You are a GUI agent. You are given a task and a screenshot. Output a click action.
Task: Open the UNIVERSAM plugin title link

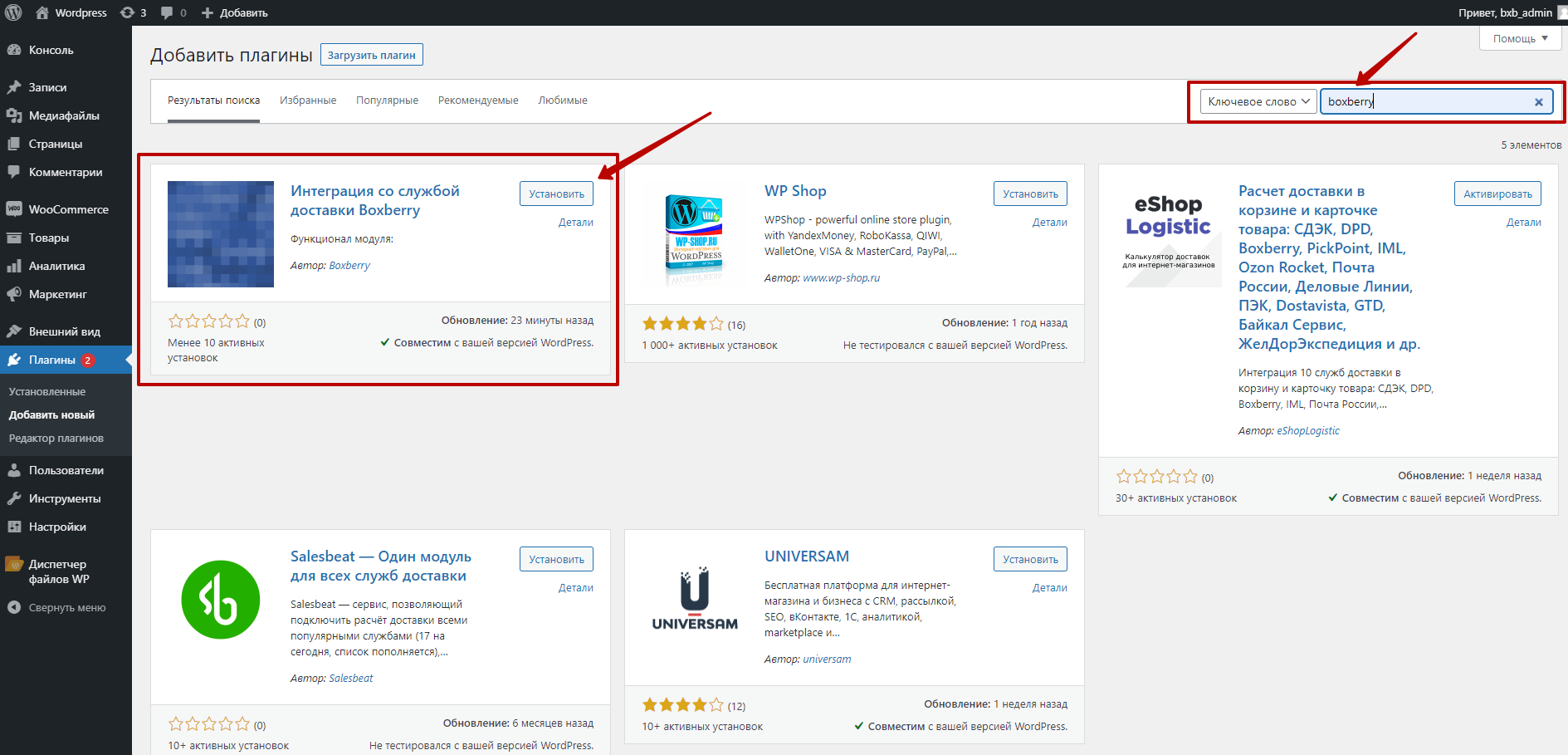pyautogui.click(x=807, y=556)
